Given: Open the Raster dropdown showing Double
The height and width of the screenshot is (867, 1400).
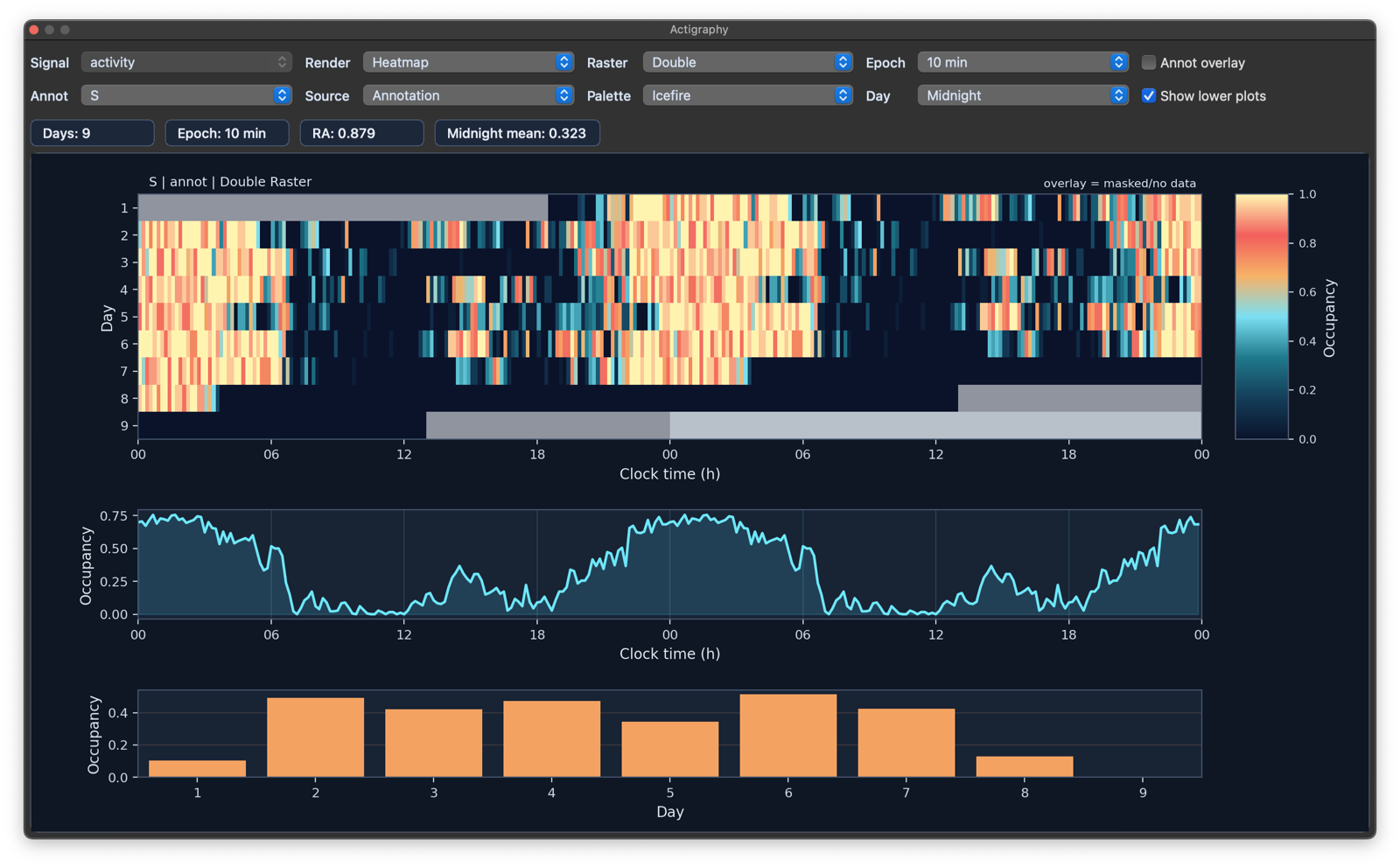Looking at the screenshot, I should [x=747, y=62].
